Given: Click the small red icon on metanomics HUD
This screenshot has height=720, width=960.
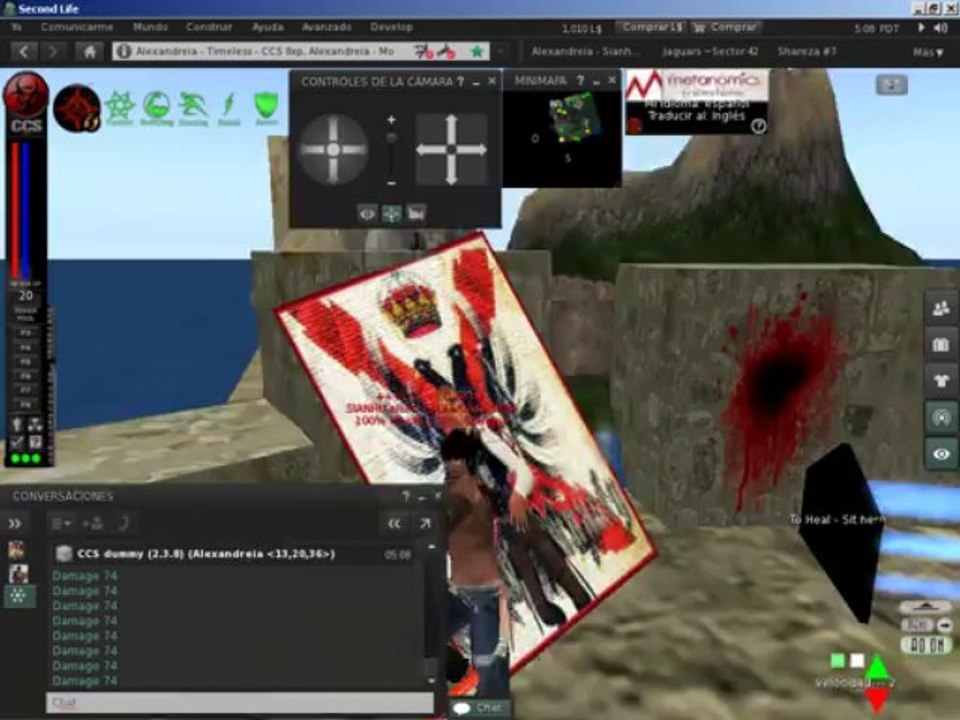Looking at the screenshot, I should click(634, 126).
